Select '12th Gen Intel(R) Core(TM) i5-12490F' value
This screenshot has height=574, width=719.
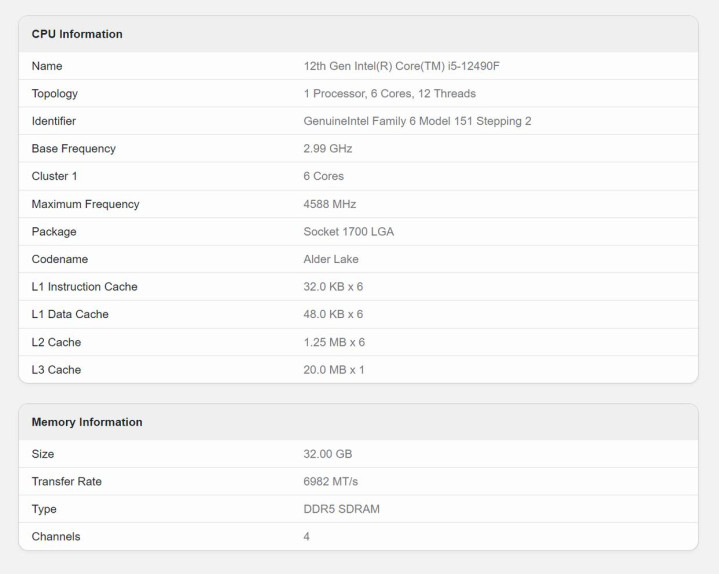(x=401, y=66)
